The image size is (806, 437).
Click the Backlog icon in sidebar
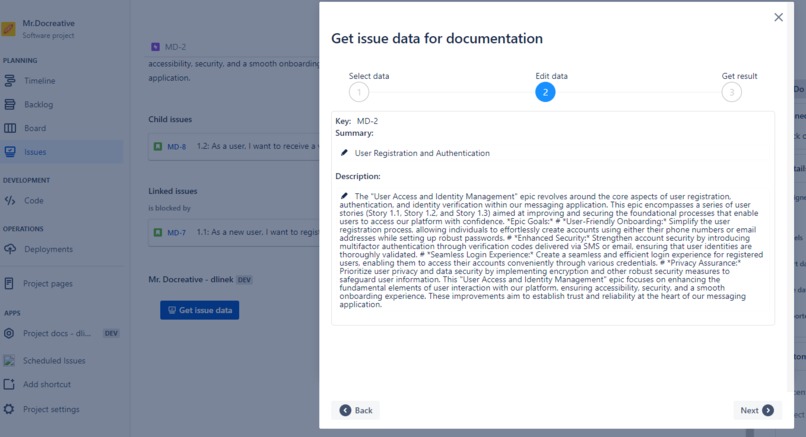10,104
